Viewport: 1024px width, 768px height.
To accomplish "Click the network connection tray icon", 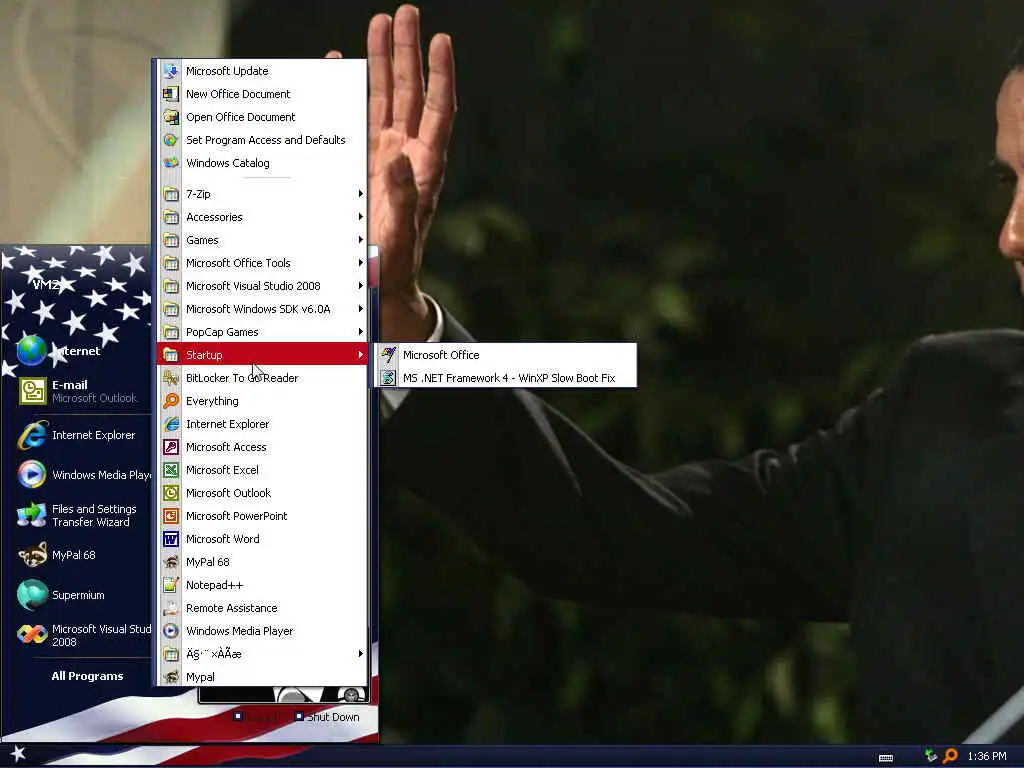I will coord(931,756).
